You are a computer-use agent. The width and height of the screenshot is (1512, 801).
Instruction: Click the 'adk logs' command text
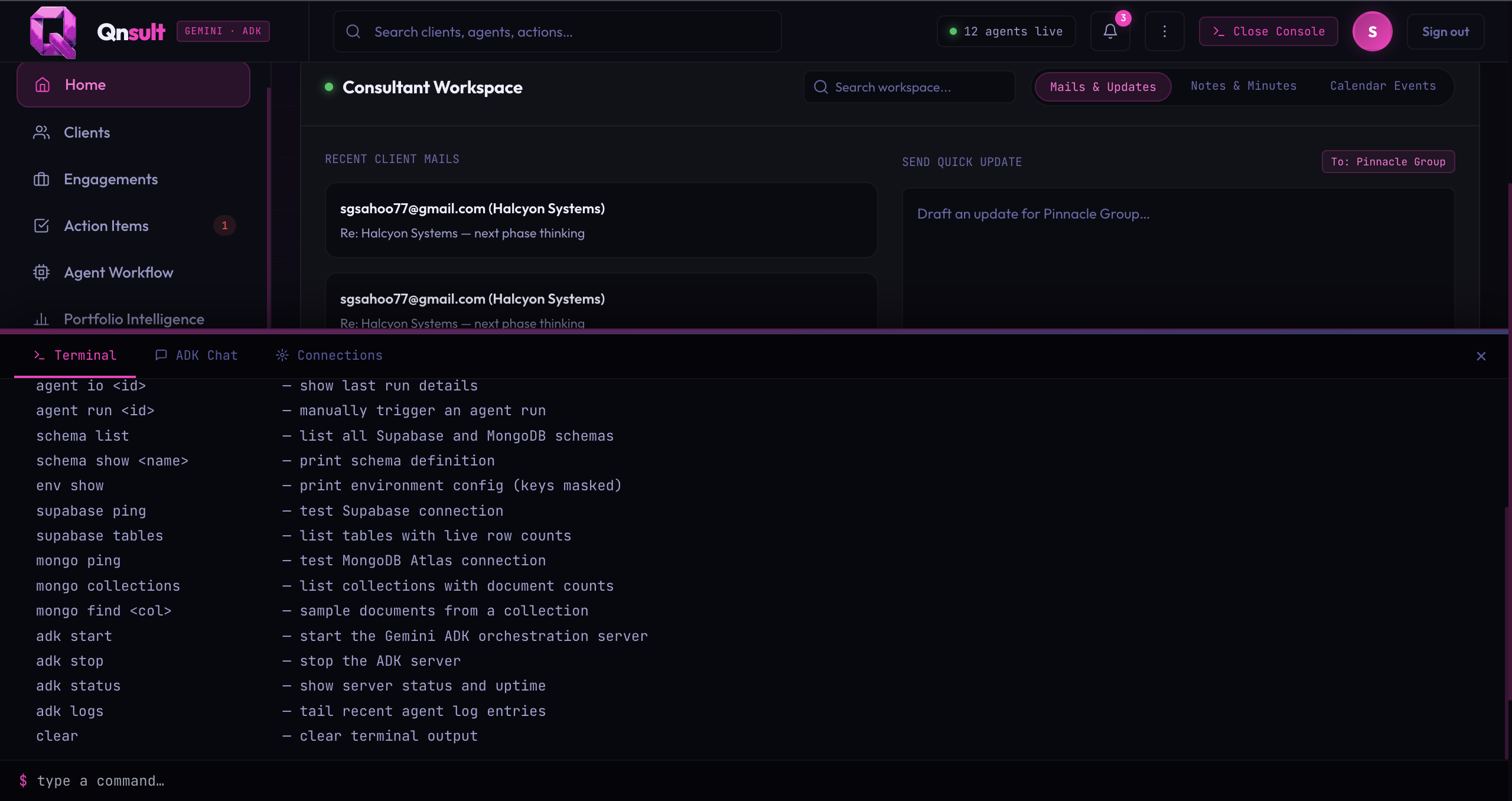(70, 711)
